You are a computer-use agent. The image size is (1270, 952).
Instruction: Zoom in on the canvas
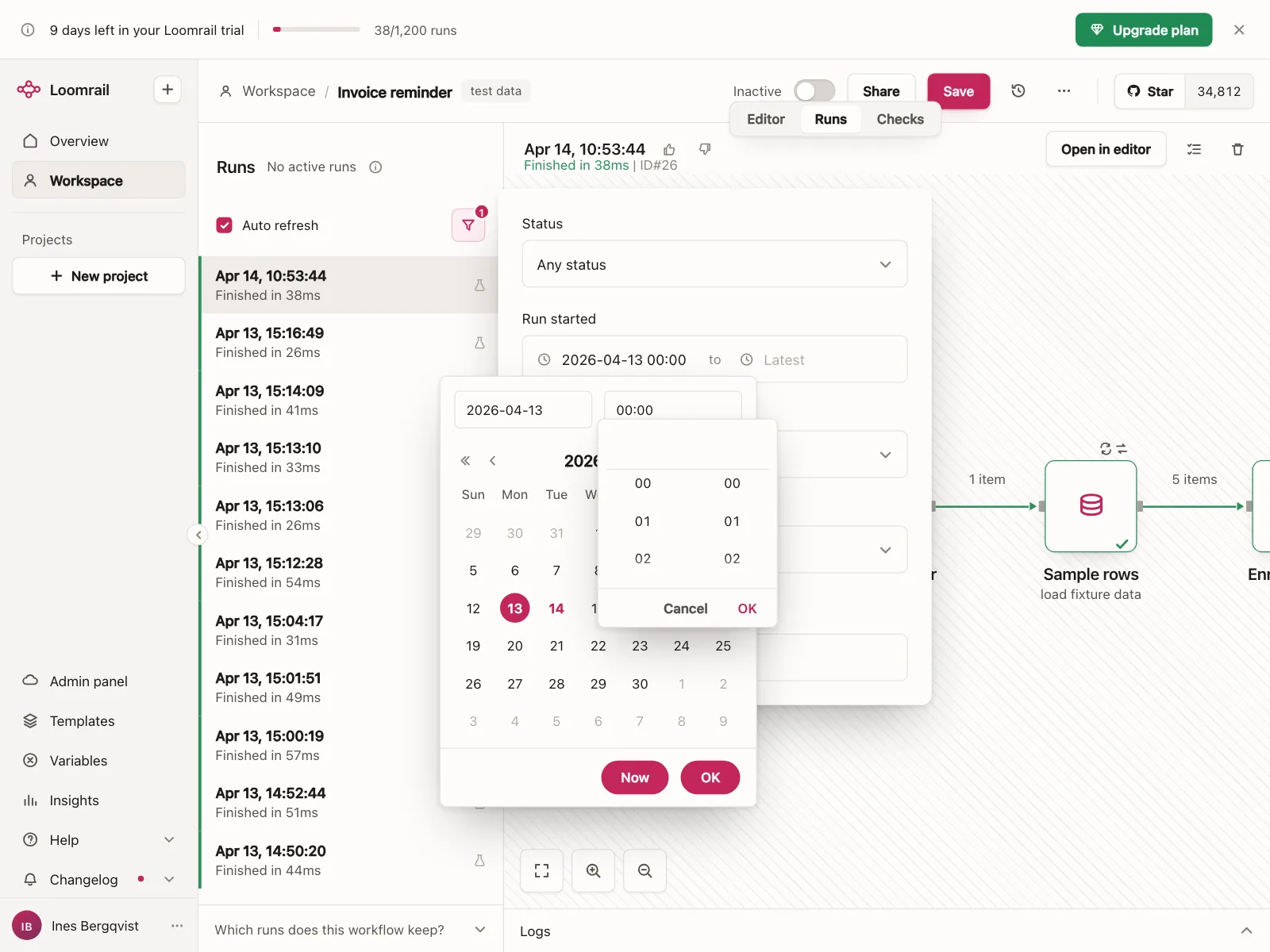(593, 871)
